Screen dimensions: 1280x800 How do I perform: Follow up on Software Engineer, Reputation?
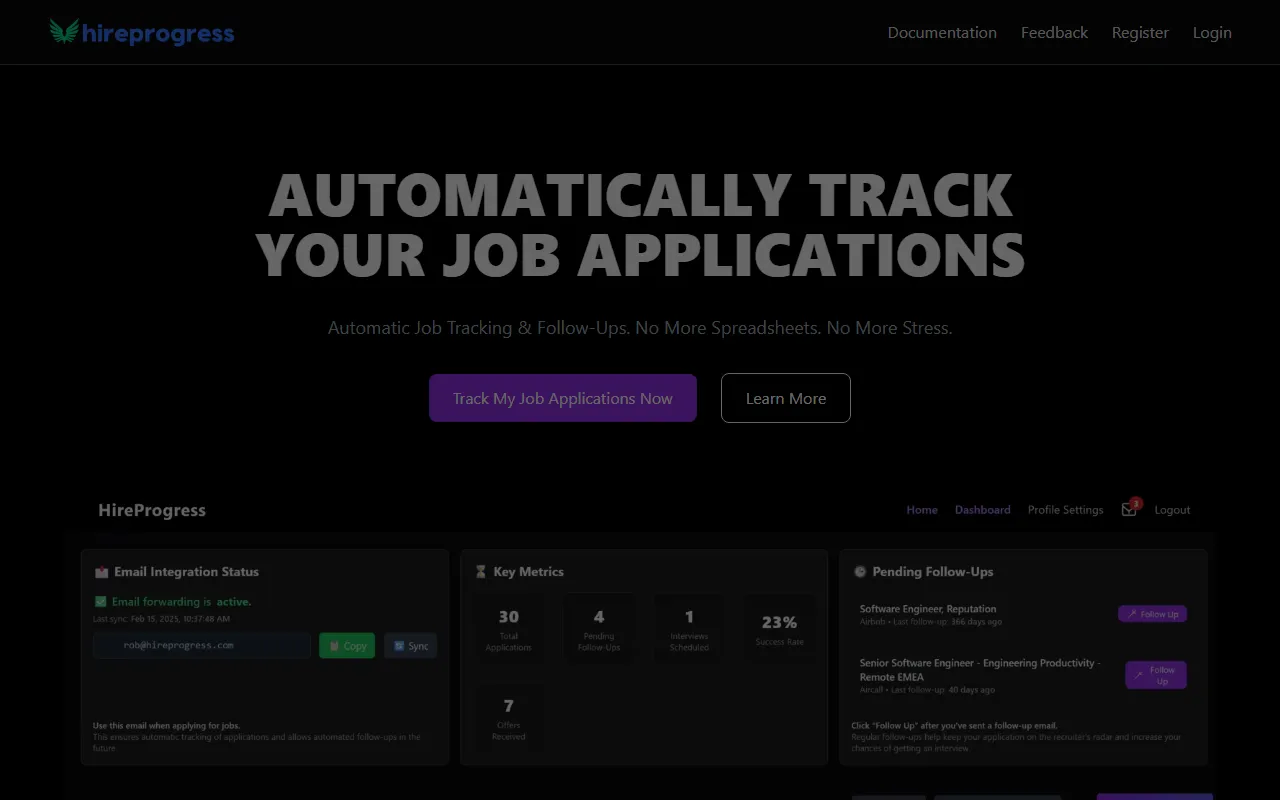(1152, 614)
